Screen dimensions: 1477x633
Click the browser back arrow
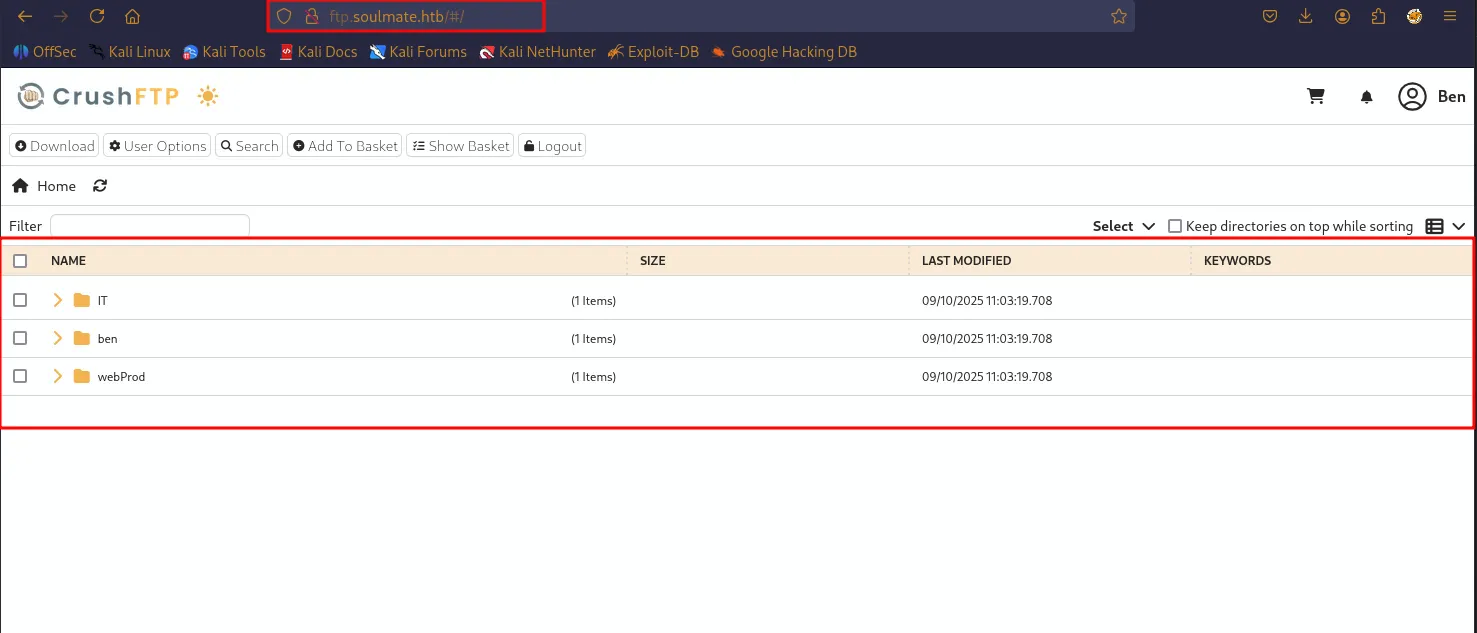coord(26,16)
